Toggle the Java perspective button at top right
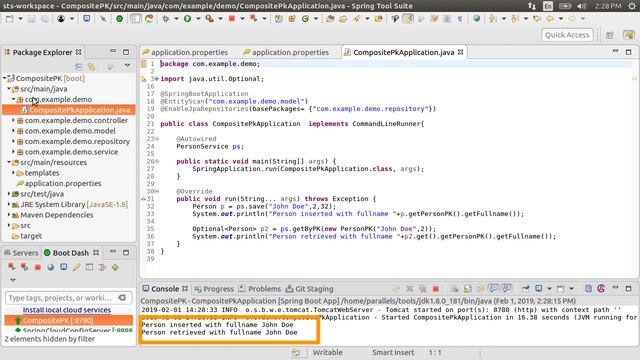Image resolution: width=640 pixels, height=360 pixels. pos(629,35)
